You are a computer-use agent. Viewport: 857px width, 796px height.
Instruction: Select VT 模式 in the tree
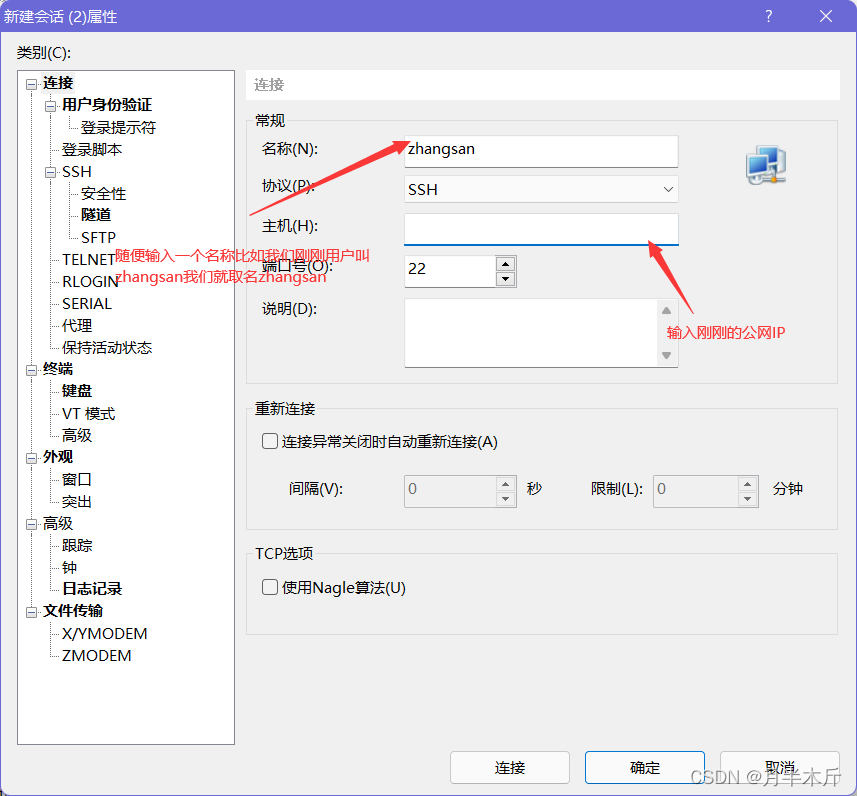(x=89, y=413)
